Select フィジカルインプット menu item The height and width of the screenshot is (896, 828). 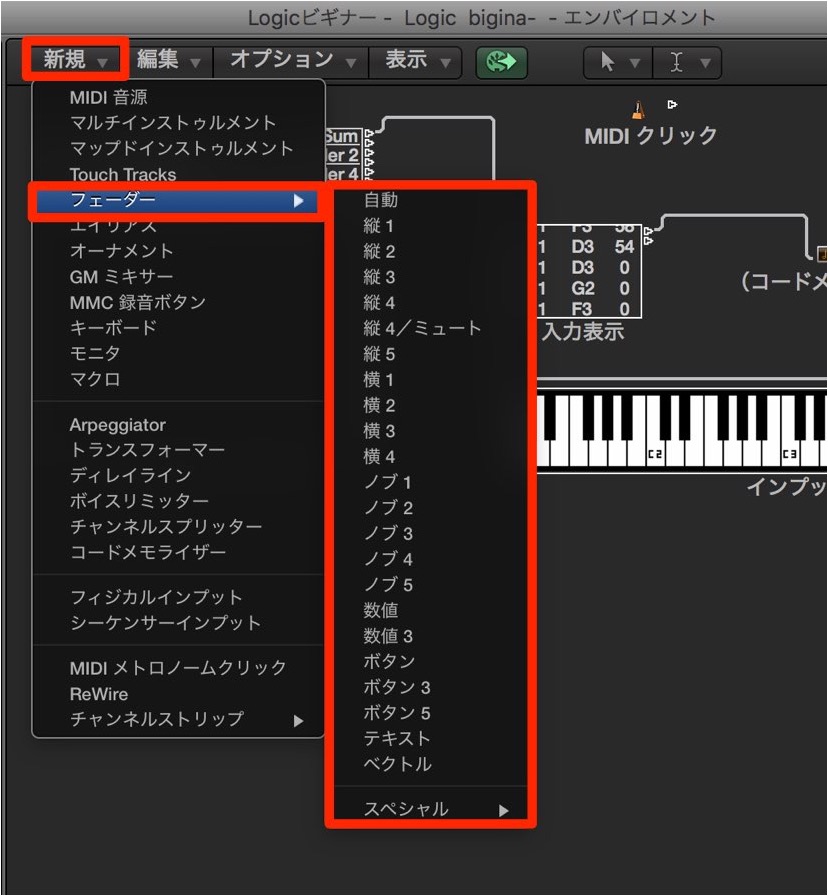click(178, 598)
